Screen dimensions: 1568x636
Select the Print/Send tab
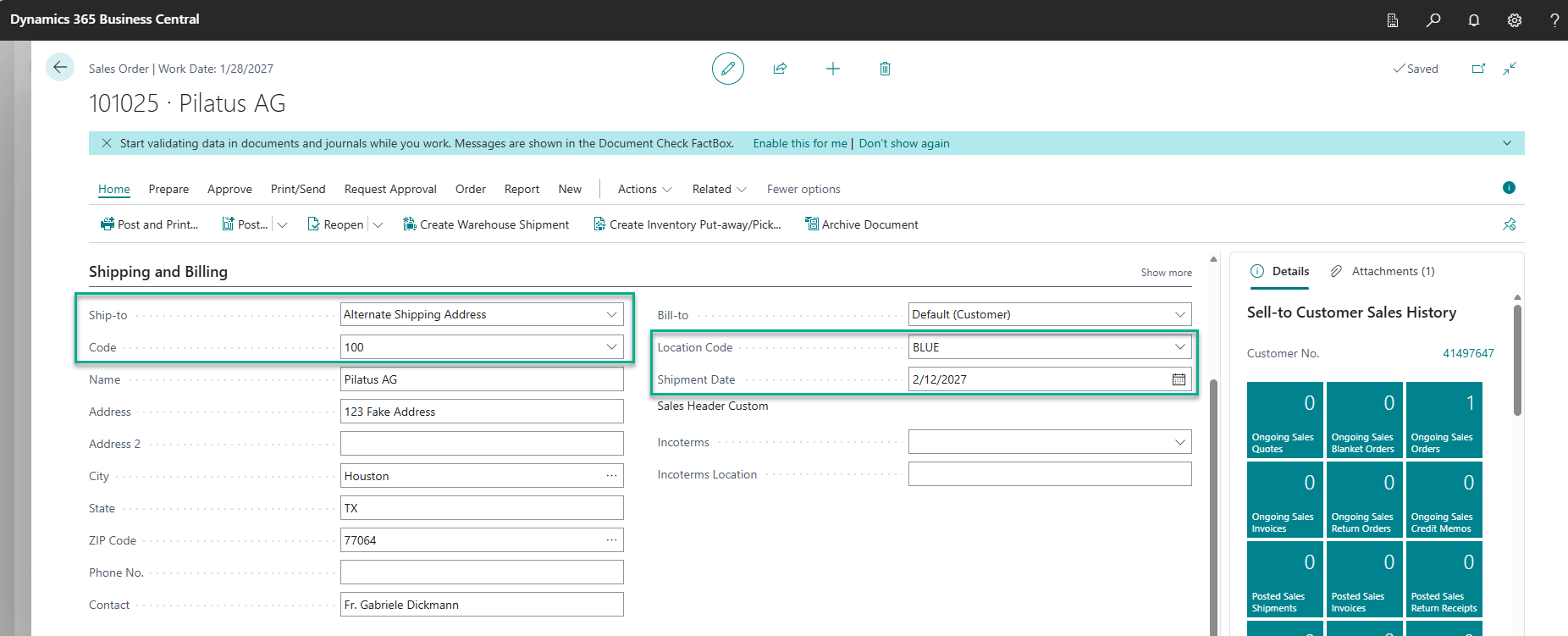298,189
